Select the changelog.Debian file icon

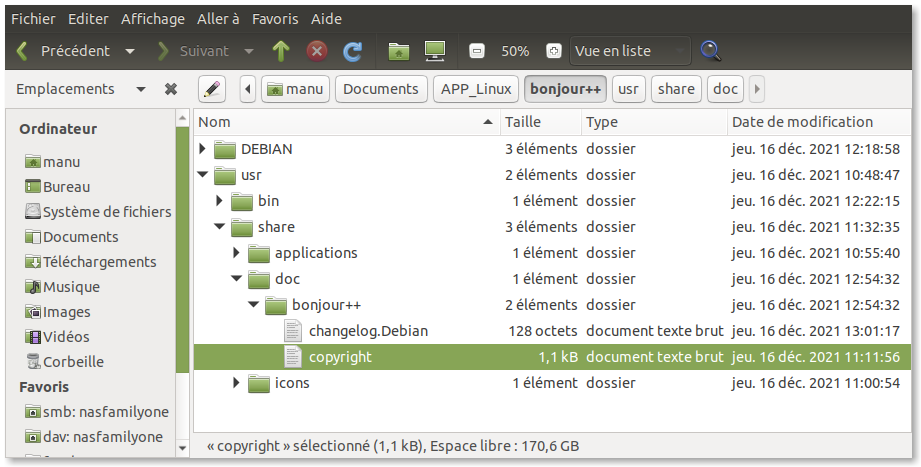pyautogui.click(x=293, y=331)
